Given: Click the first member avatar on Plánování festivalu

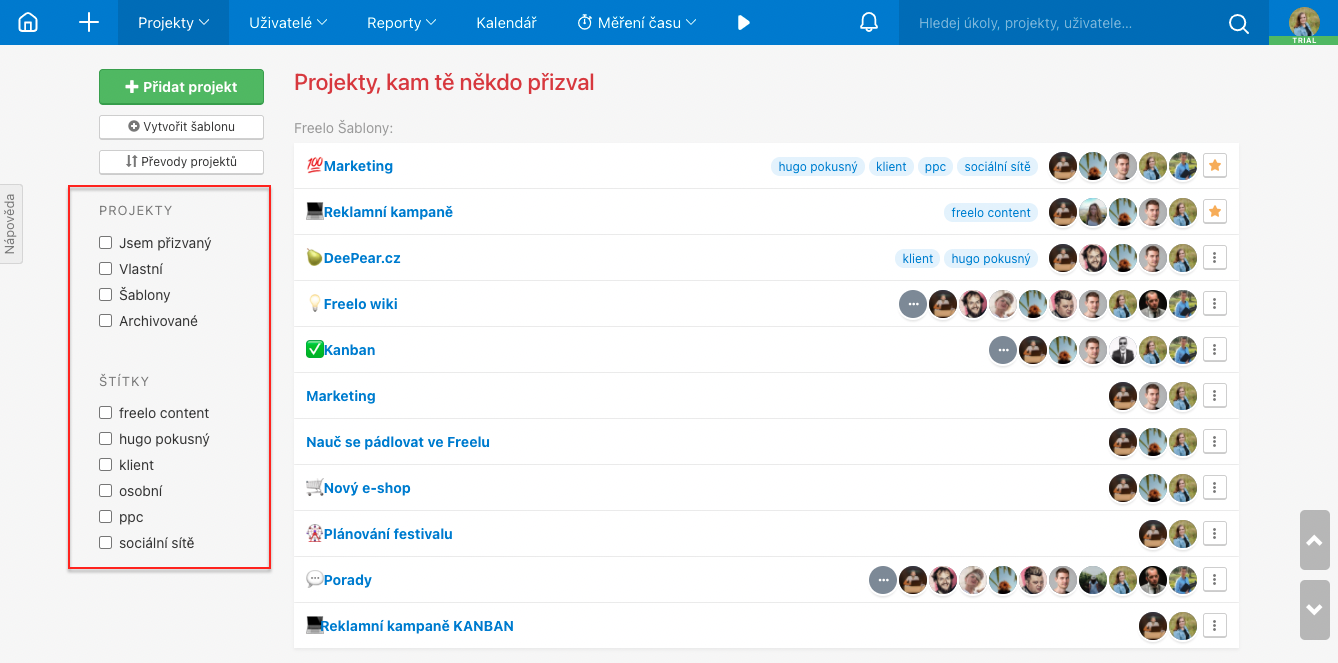Looking at the screenshot, I should pyautogui.click(x=1153, y=534).
